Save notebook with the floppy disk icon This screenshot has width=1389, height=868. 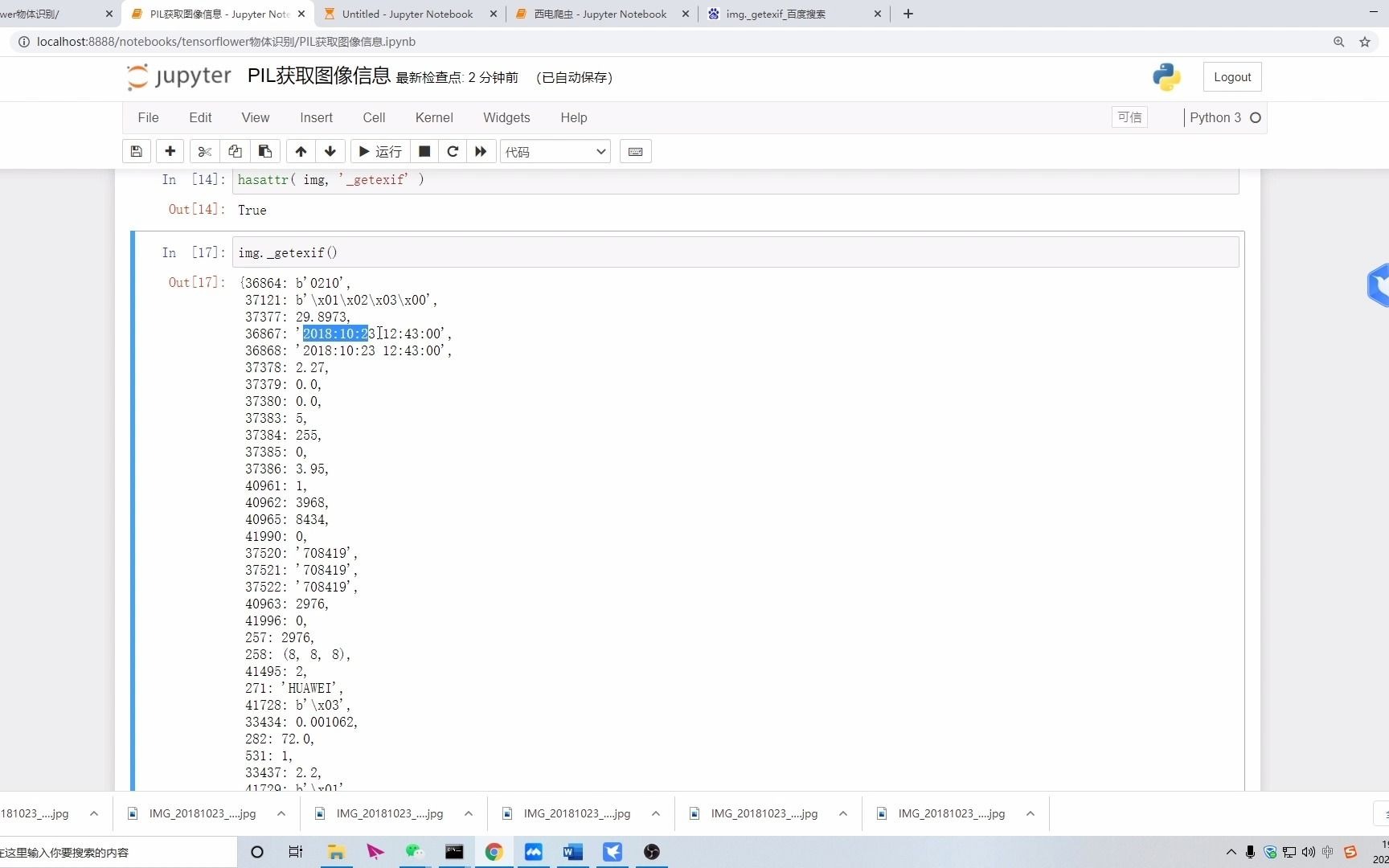tap(137, 152)
